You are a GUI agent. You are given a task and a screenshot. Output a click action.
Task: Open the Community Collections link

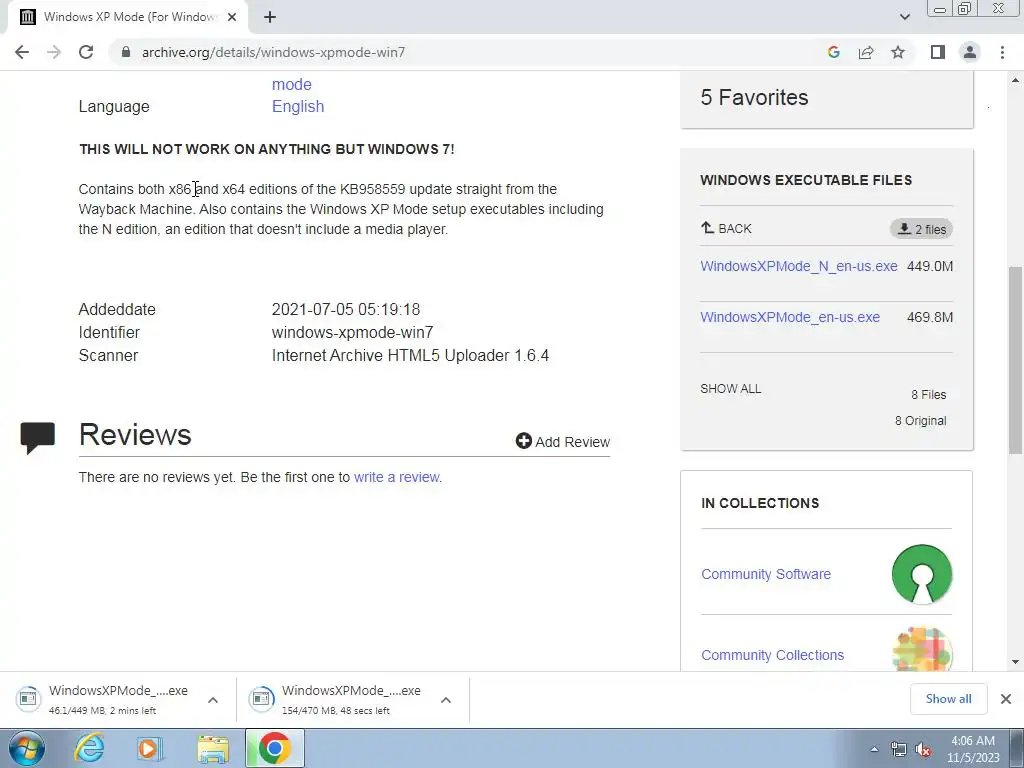coord(773,655)
